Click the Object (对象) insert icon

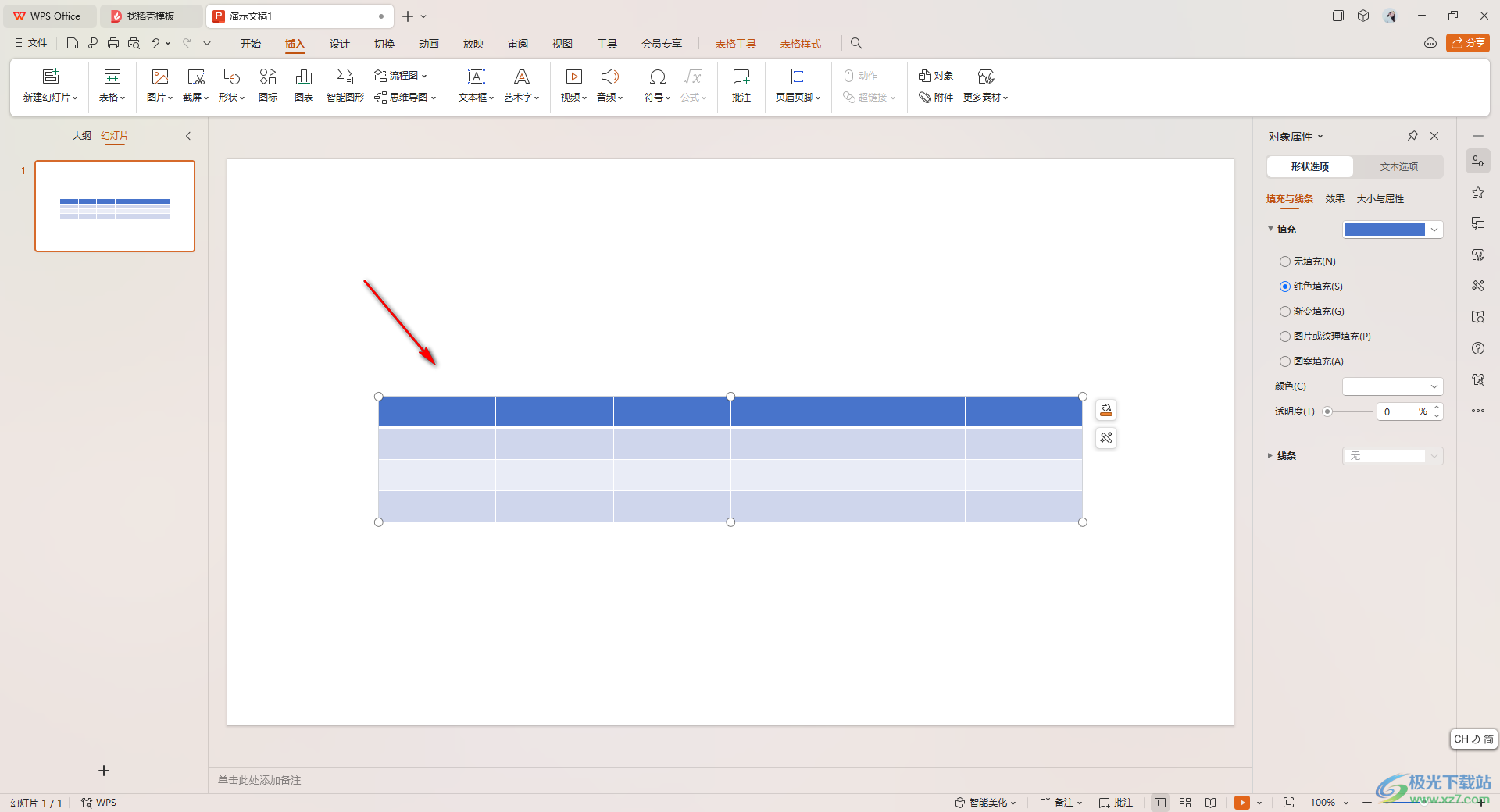[x=925, y=76]
